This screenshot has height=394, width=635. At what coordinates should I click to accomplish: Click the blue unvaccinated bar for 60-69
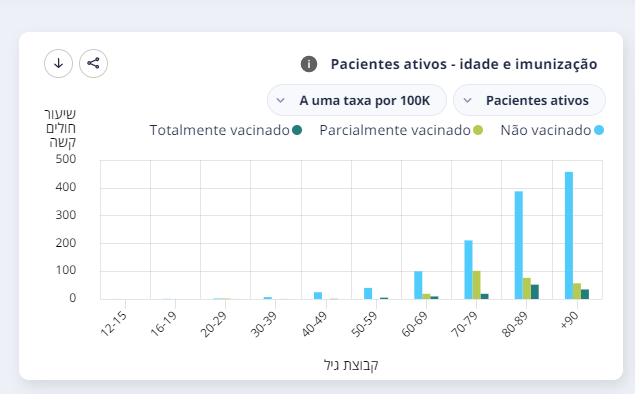[x=418, y=285]
